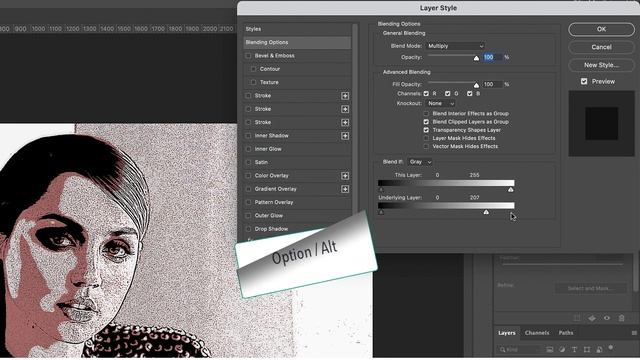Enable the Satin checkbox

pyautogui.click(x=248, y=162)
